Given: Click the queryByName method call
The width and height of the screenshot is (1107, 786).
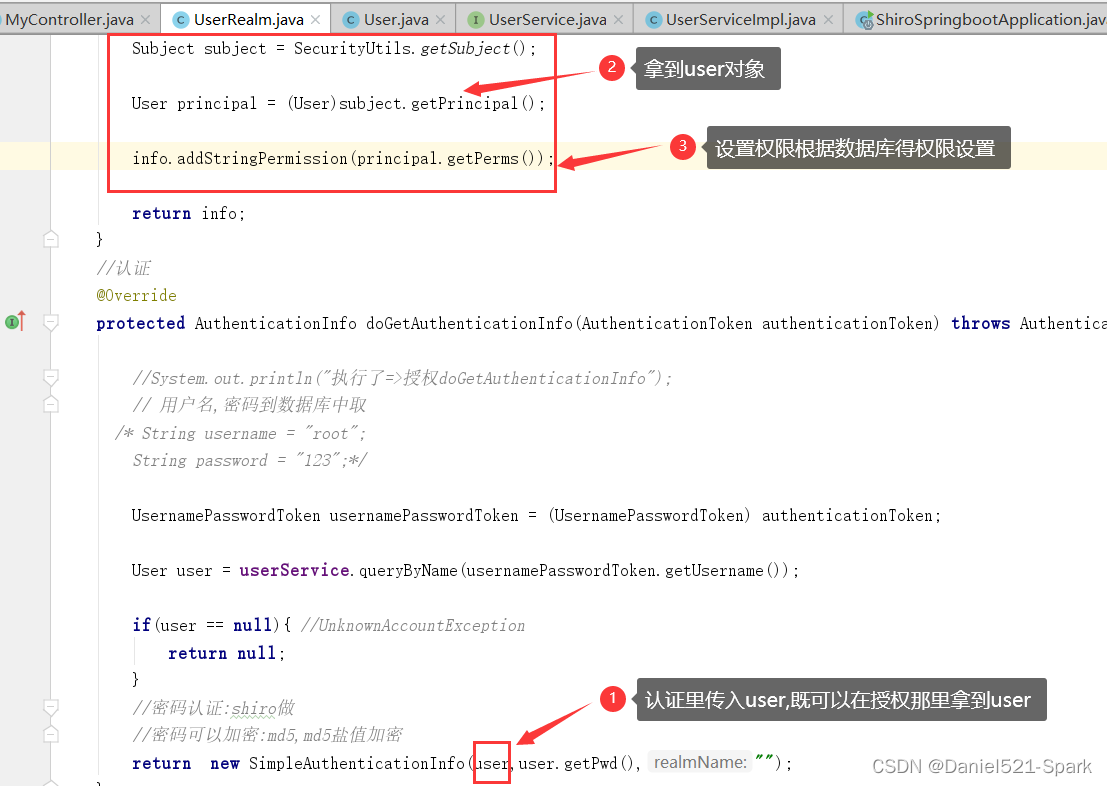Looking at the screenshot, I should (408, 570).
